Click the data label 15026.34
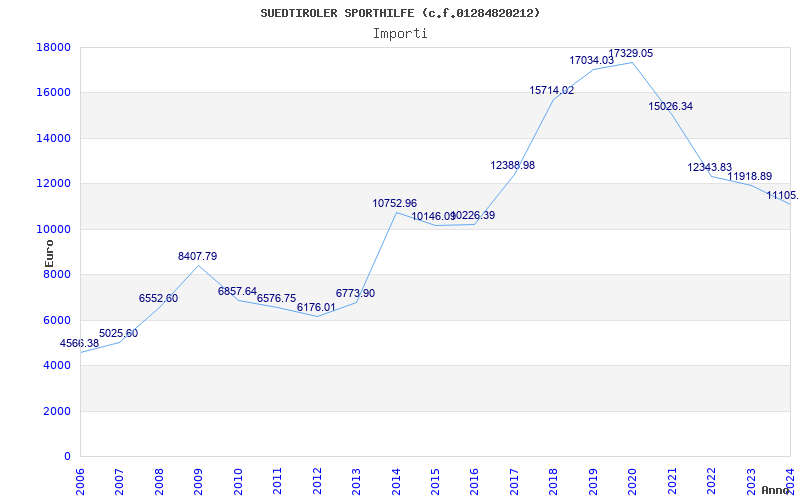800x500 pixels. click(670, 106)
